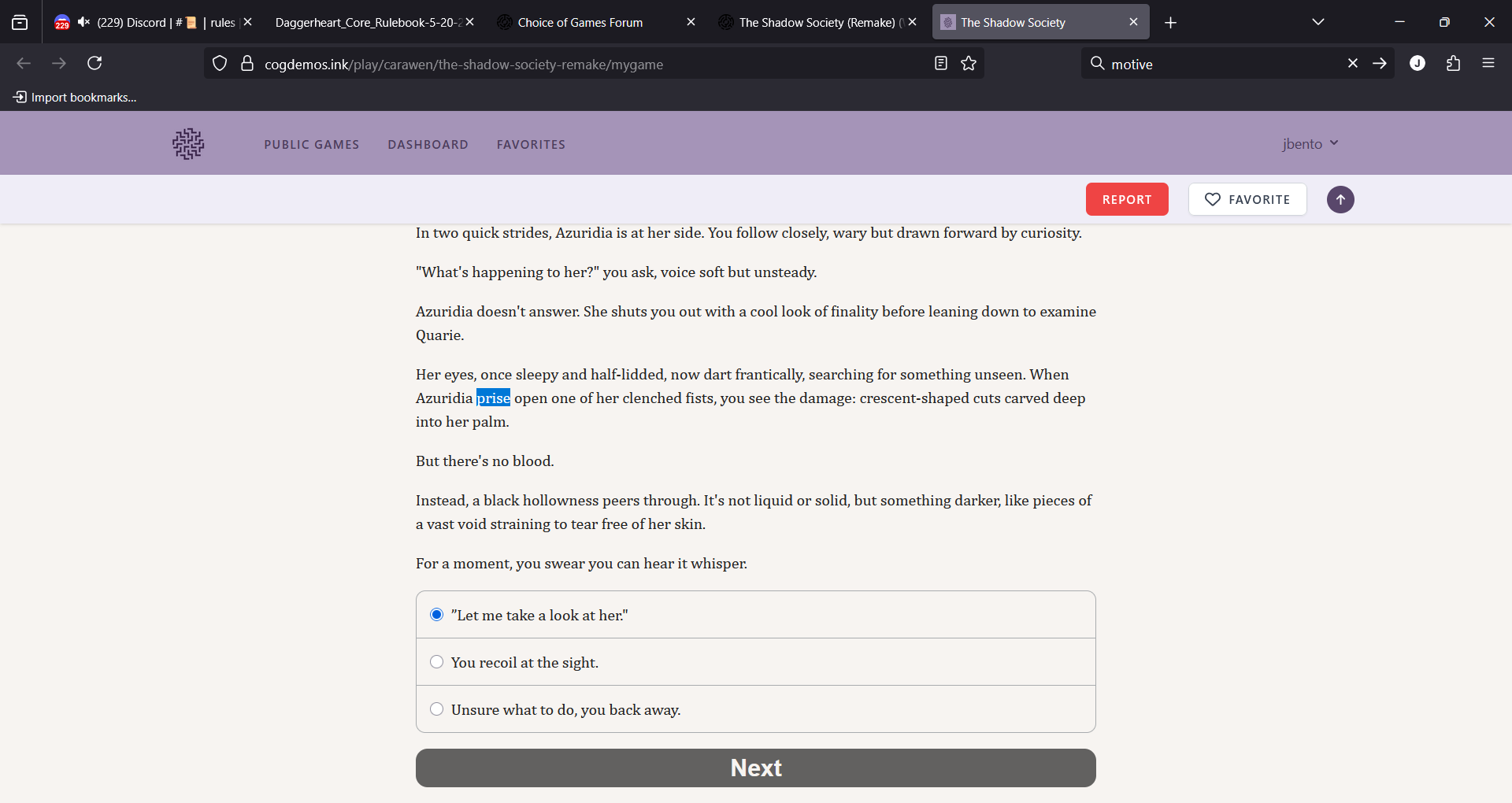Click the Import bookmarks icon
The image size is (1512, 803).
(20, 97)
